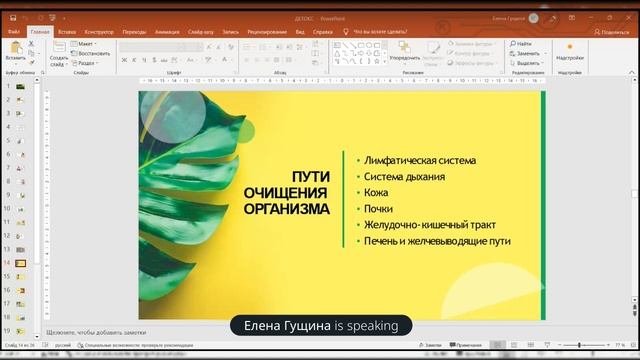Image resolution: width=640 pixels, height=360 pixels.
Task: Click the Paste (Вставить) clipboard icon
Action: pyautogui.click(x=16, y=48)
